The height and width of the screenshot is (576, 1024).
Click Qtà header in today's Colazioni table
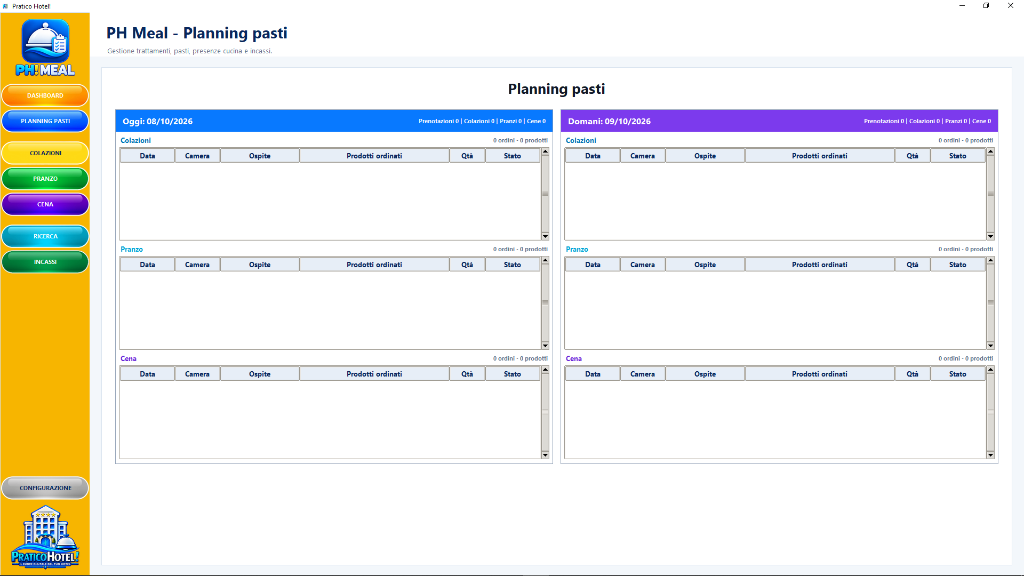tap(467, 155)
